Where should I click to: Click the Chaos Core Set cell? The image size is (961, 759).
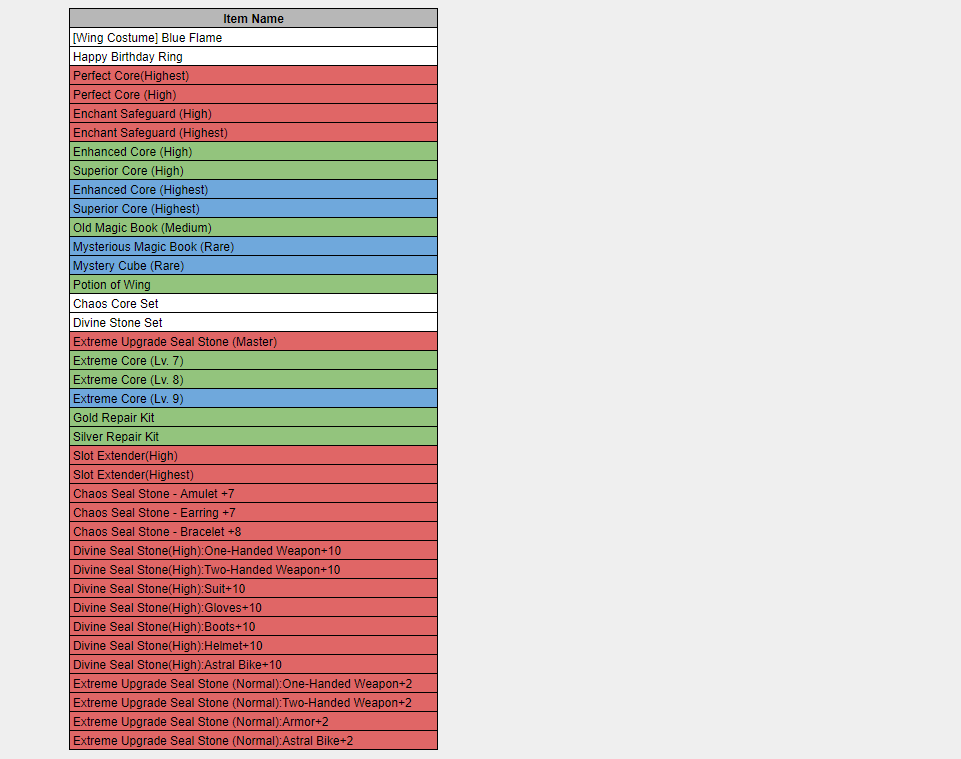(x=253, y=303)
